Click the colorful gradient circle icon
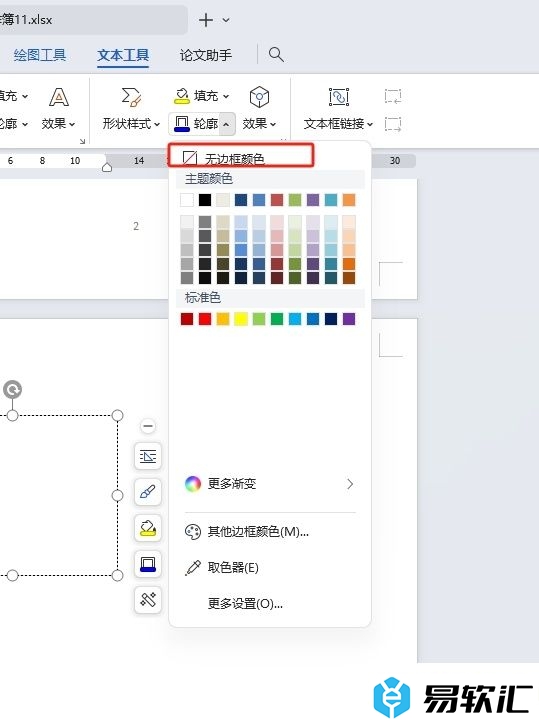This screenshot has width=539, height=723. coord(193,484)
